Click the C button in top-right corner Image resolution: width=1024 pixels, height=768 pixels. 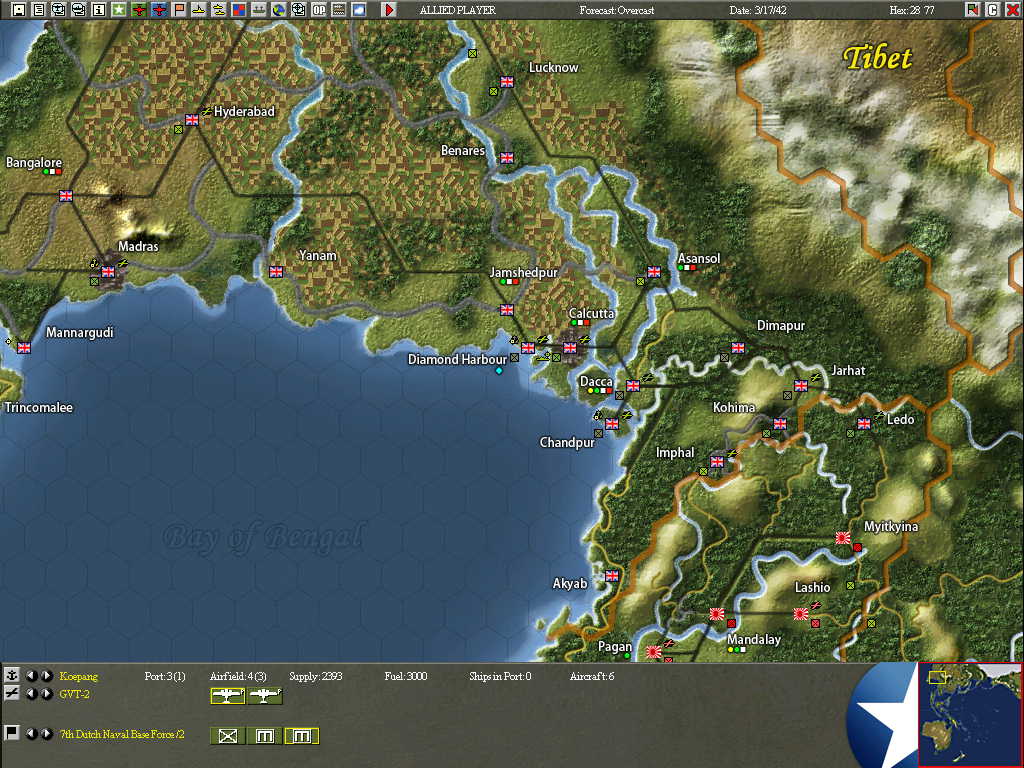point(993,9)
